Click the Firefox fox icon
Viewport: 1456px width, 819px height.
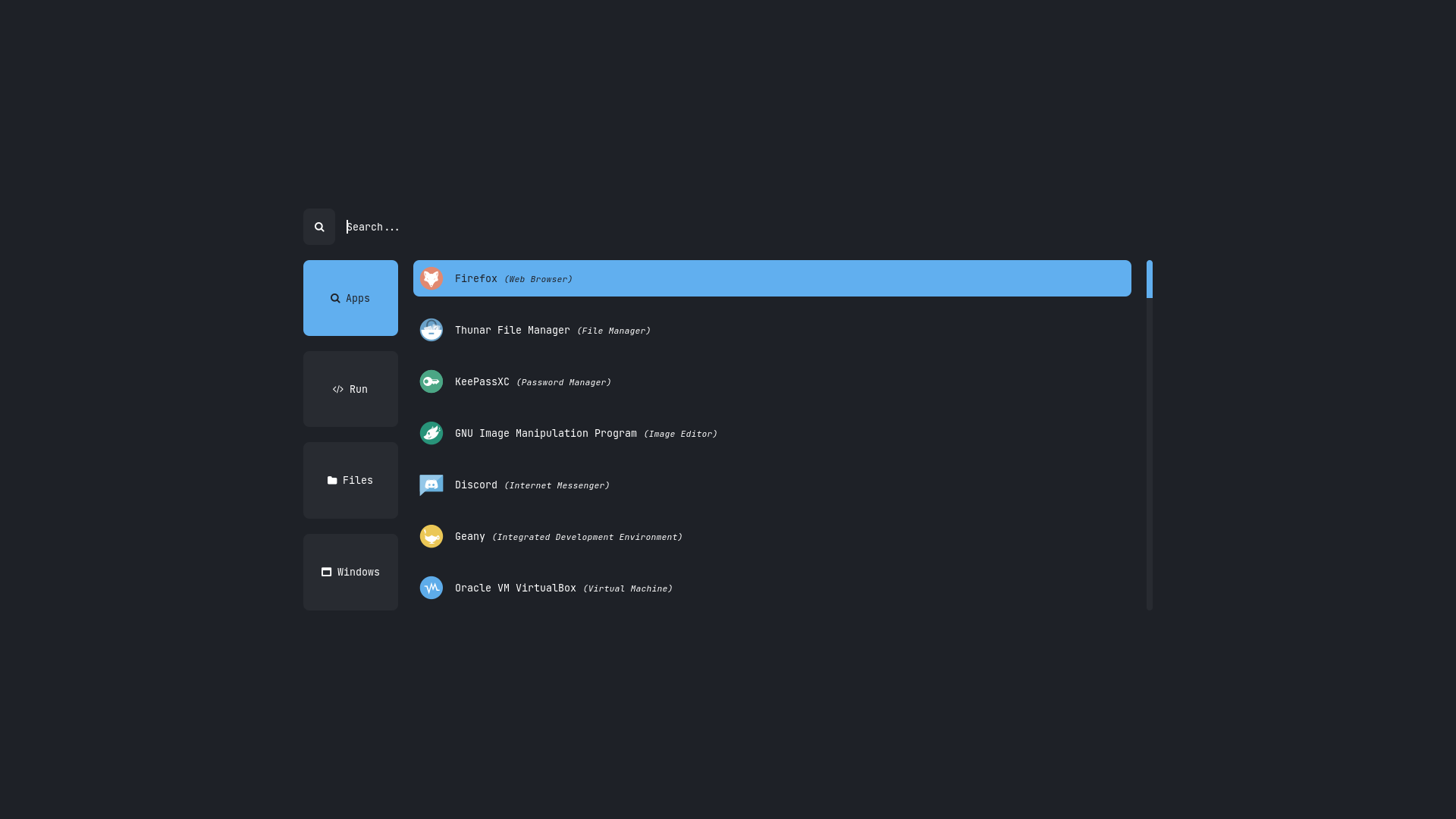point(431,278)
